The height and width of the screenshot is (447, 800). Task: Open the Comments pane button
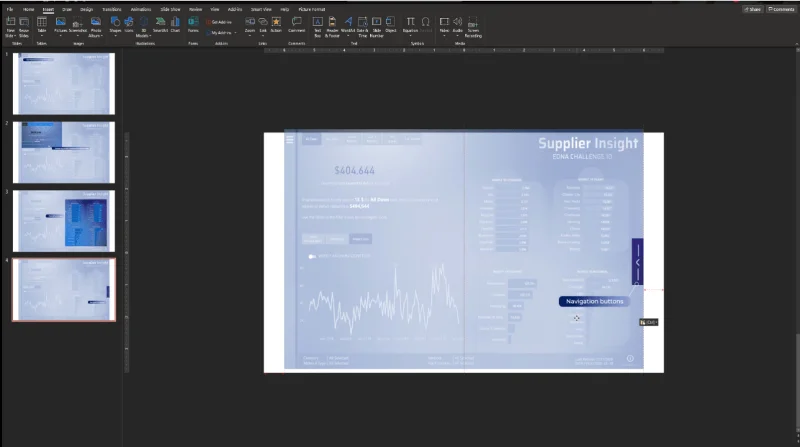point(781,9)
